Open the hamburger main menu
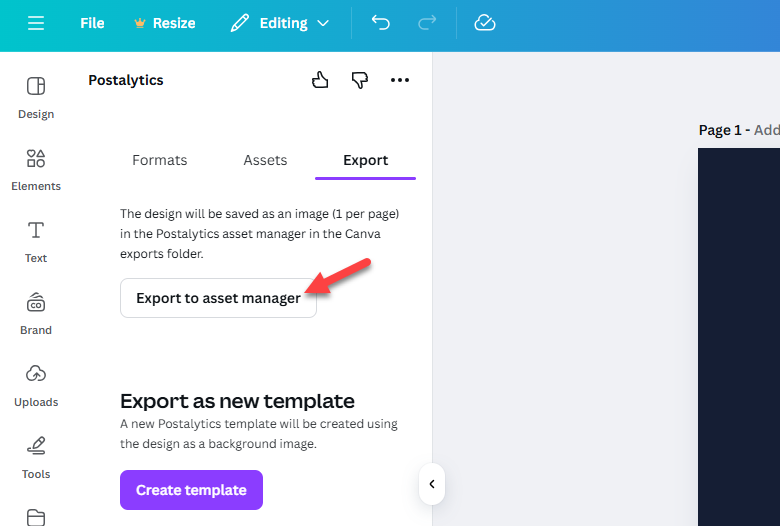 point(36,23)
